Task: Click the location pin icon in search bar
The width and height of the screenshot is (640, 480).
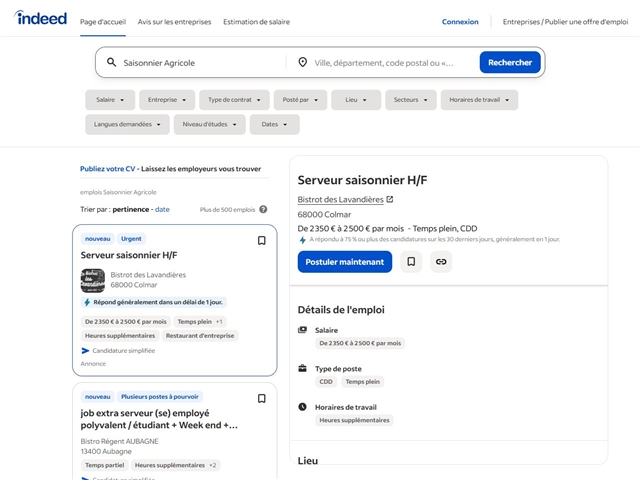Action: click(x=302, y=63)
